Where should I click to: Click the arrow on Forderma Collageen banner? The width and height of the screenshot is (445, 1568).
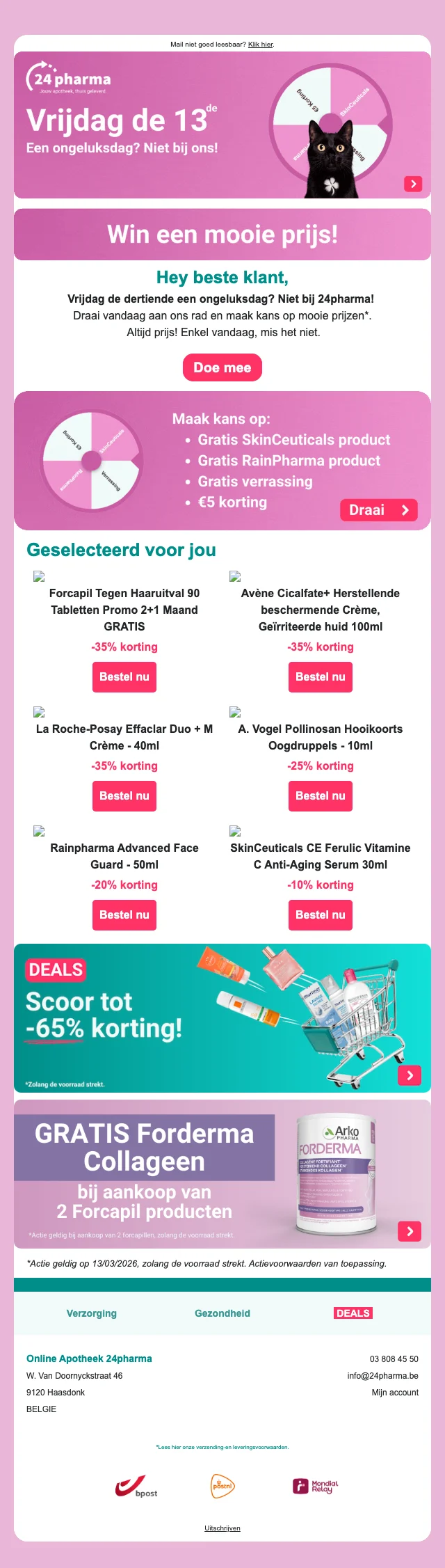410,1231
